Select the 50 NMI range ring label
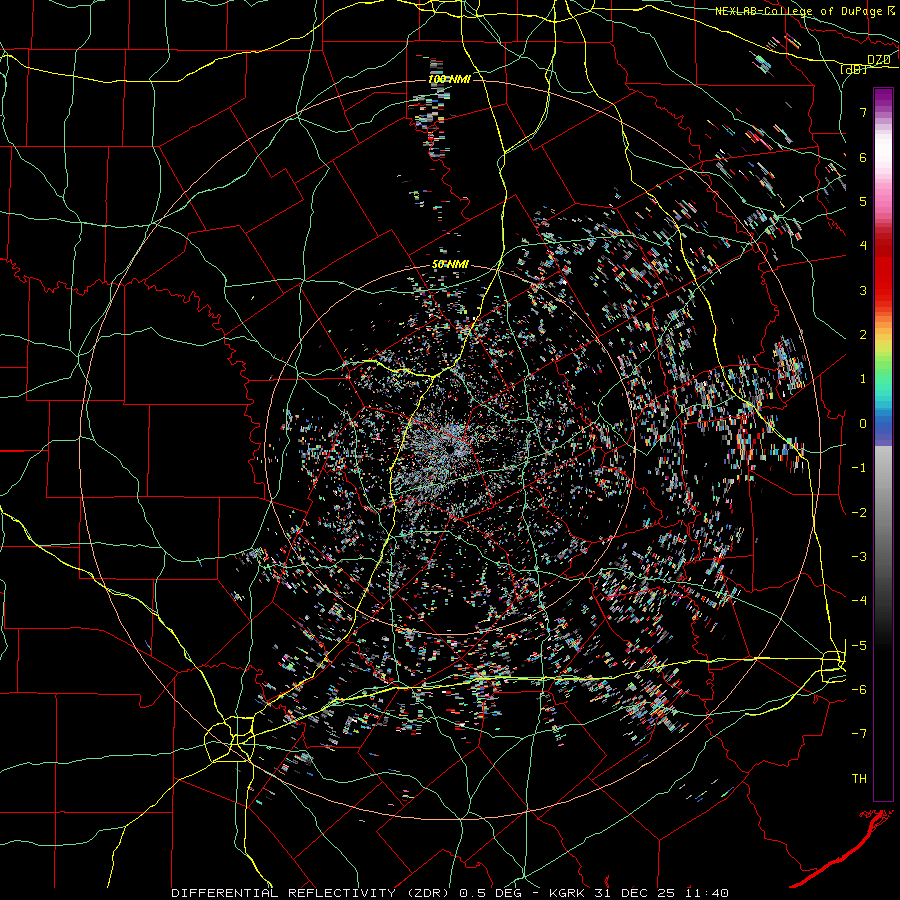The image size is (900, 900). (450, 265)
